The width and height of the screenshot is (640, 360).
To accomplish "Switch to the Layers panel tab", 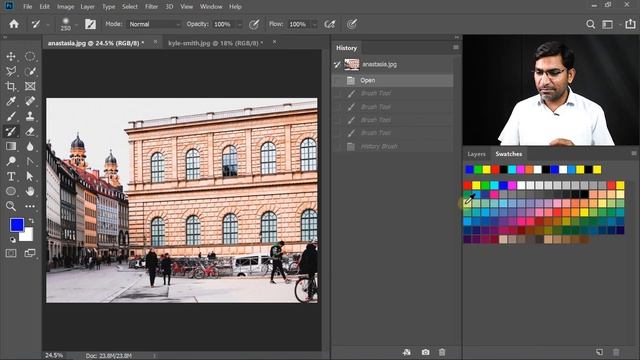I will pos(476,154).
